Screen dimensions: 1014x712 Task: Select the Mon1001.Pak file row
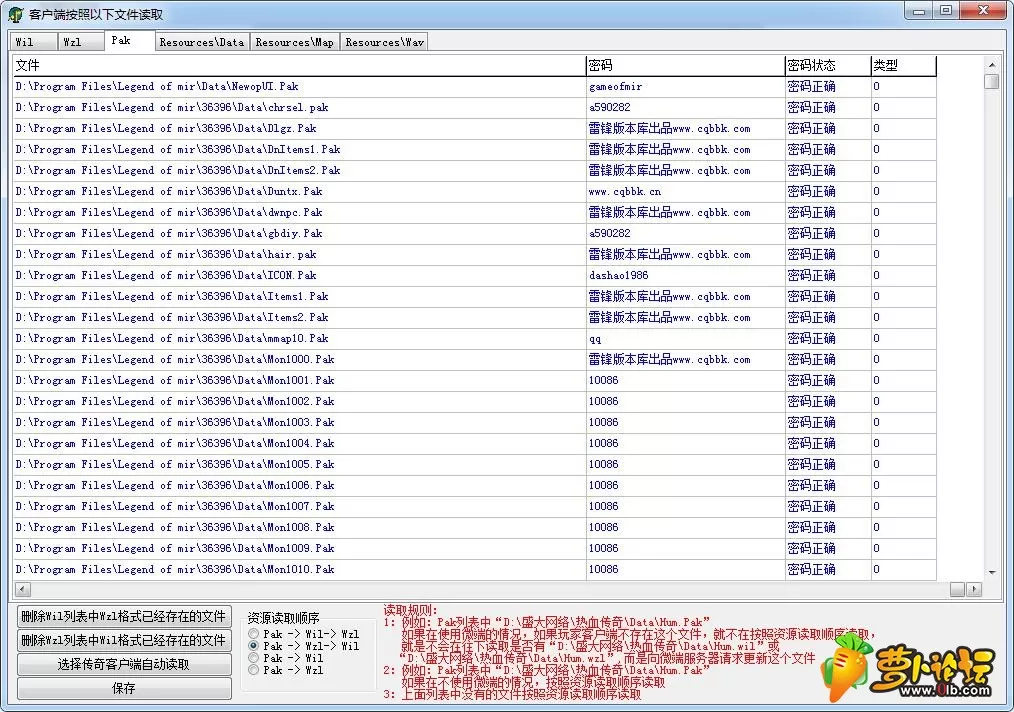click(x=475, y=380)
